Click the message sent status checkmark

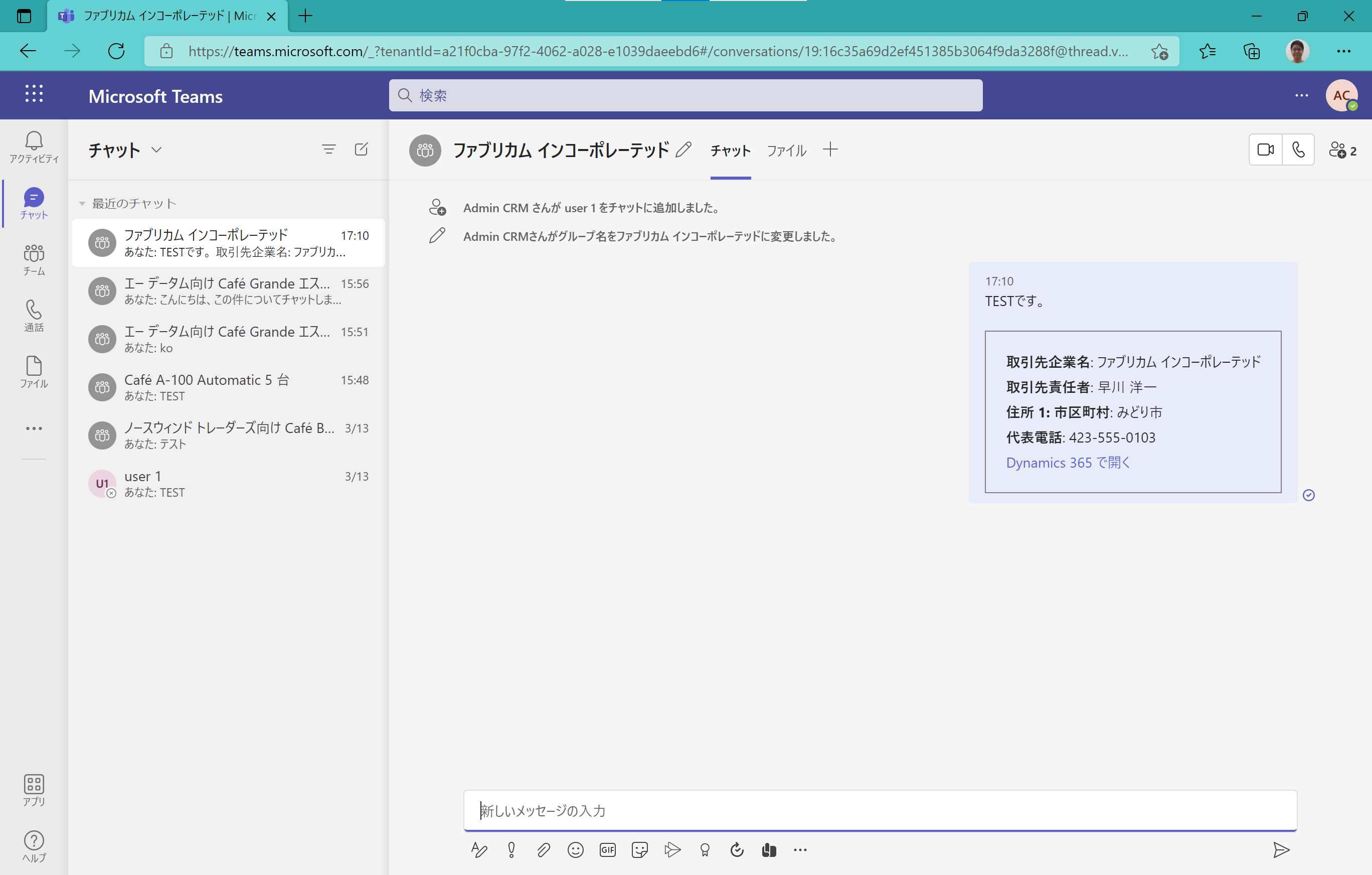[x=1309, y=495]
